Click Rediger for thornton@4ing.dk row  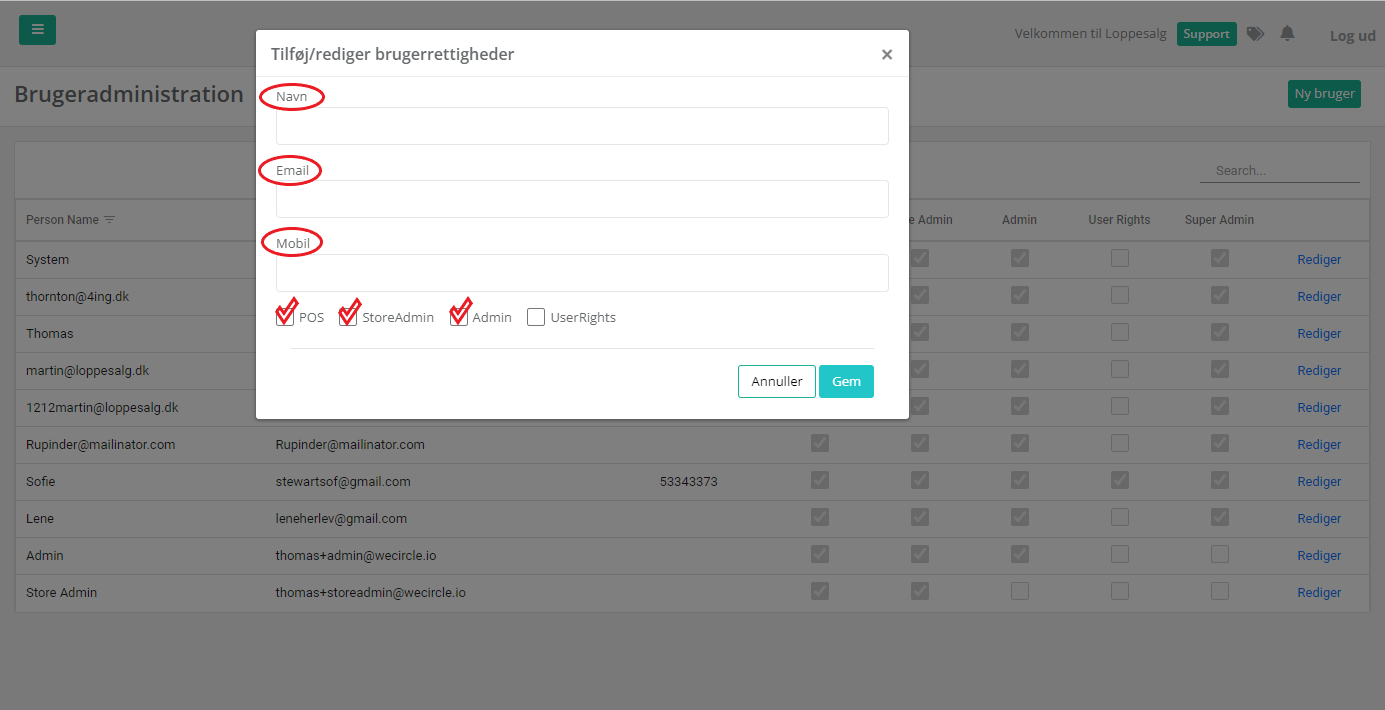(1319, 296)
